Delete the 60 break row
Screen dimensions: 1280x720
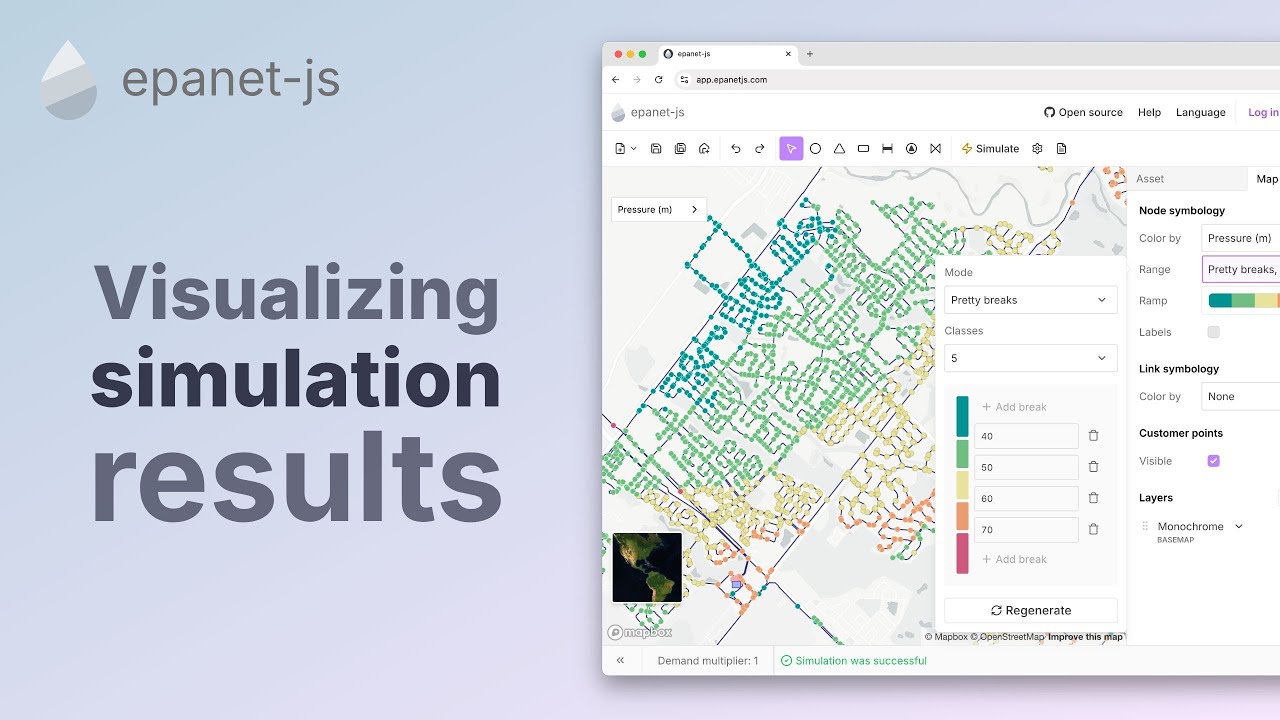(x=1093, y=498)
